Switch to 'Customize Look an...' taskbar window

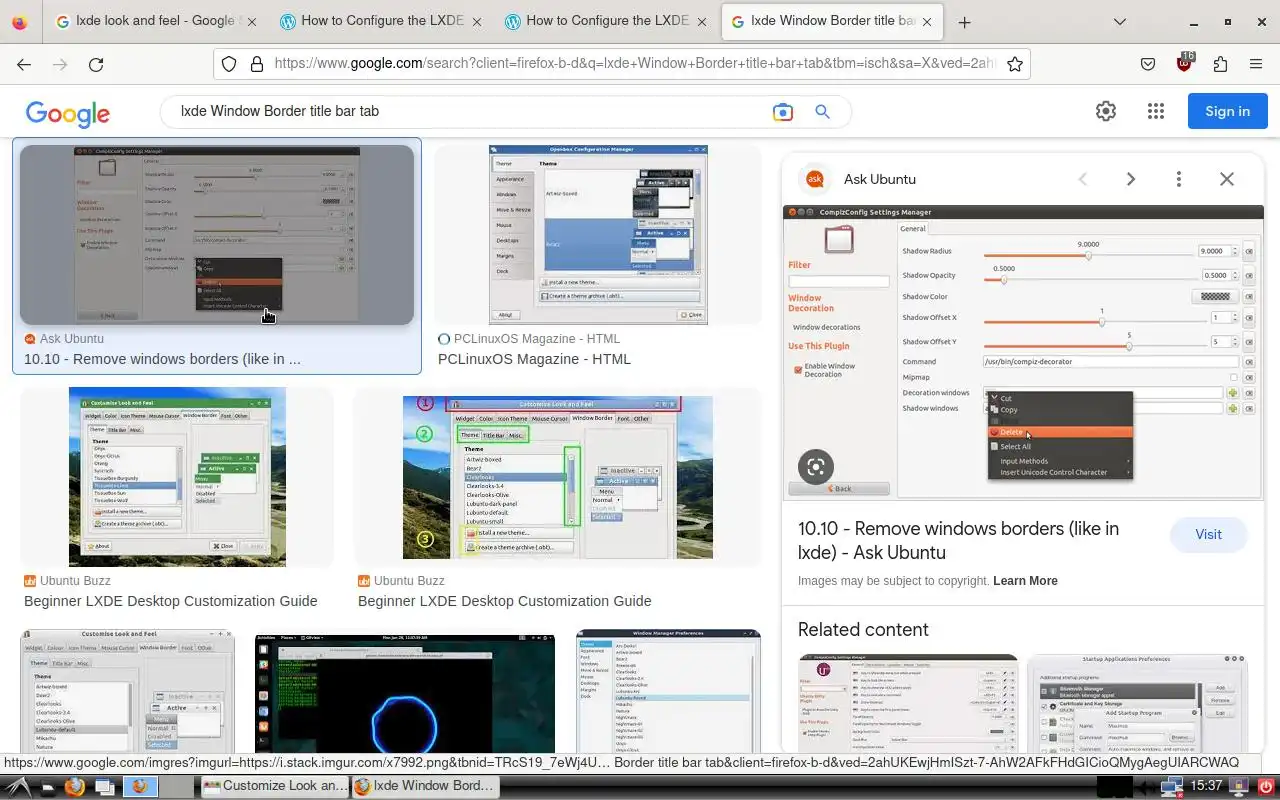274,786
